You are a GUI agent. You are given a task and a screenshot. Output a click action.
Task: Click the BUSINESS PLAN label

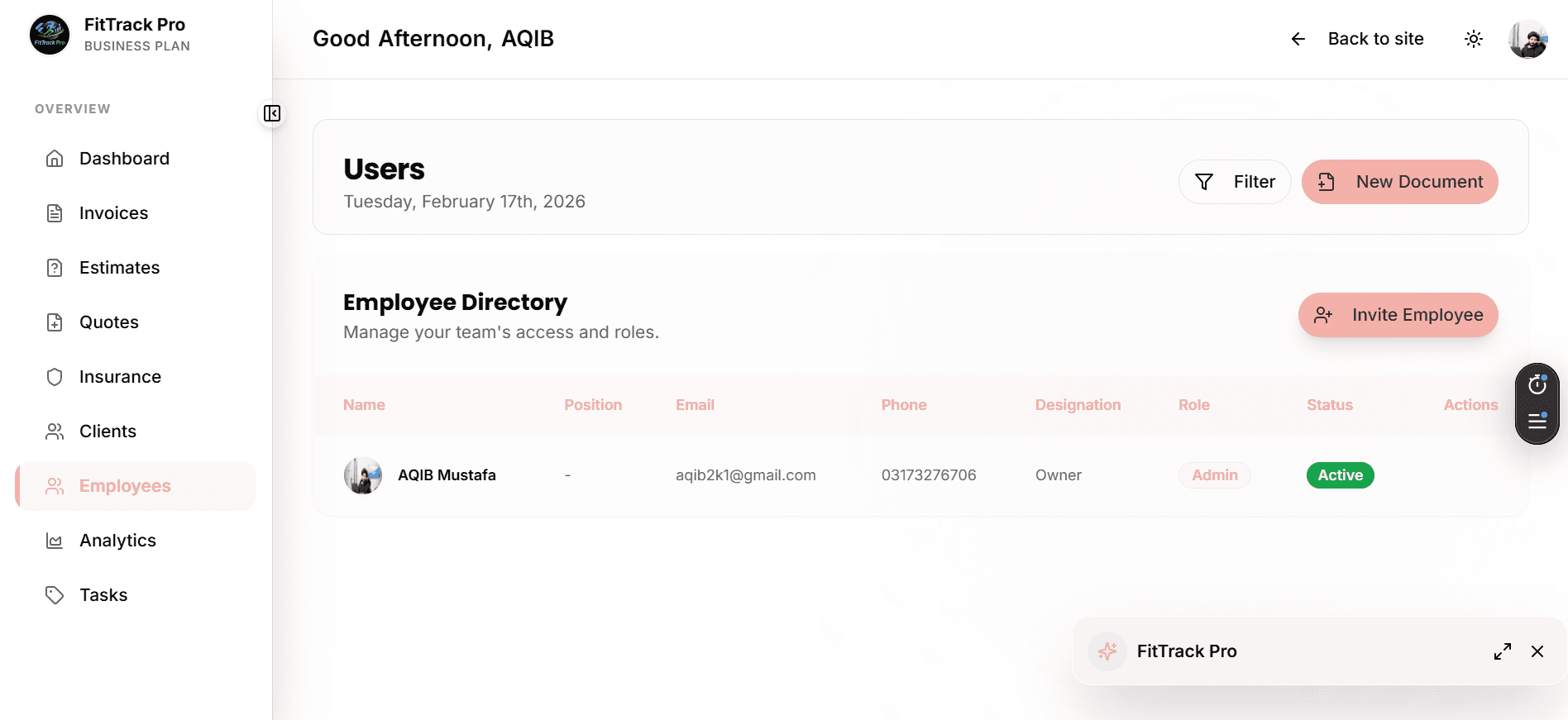click(x=137, y=46)
